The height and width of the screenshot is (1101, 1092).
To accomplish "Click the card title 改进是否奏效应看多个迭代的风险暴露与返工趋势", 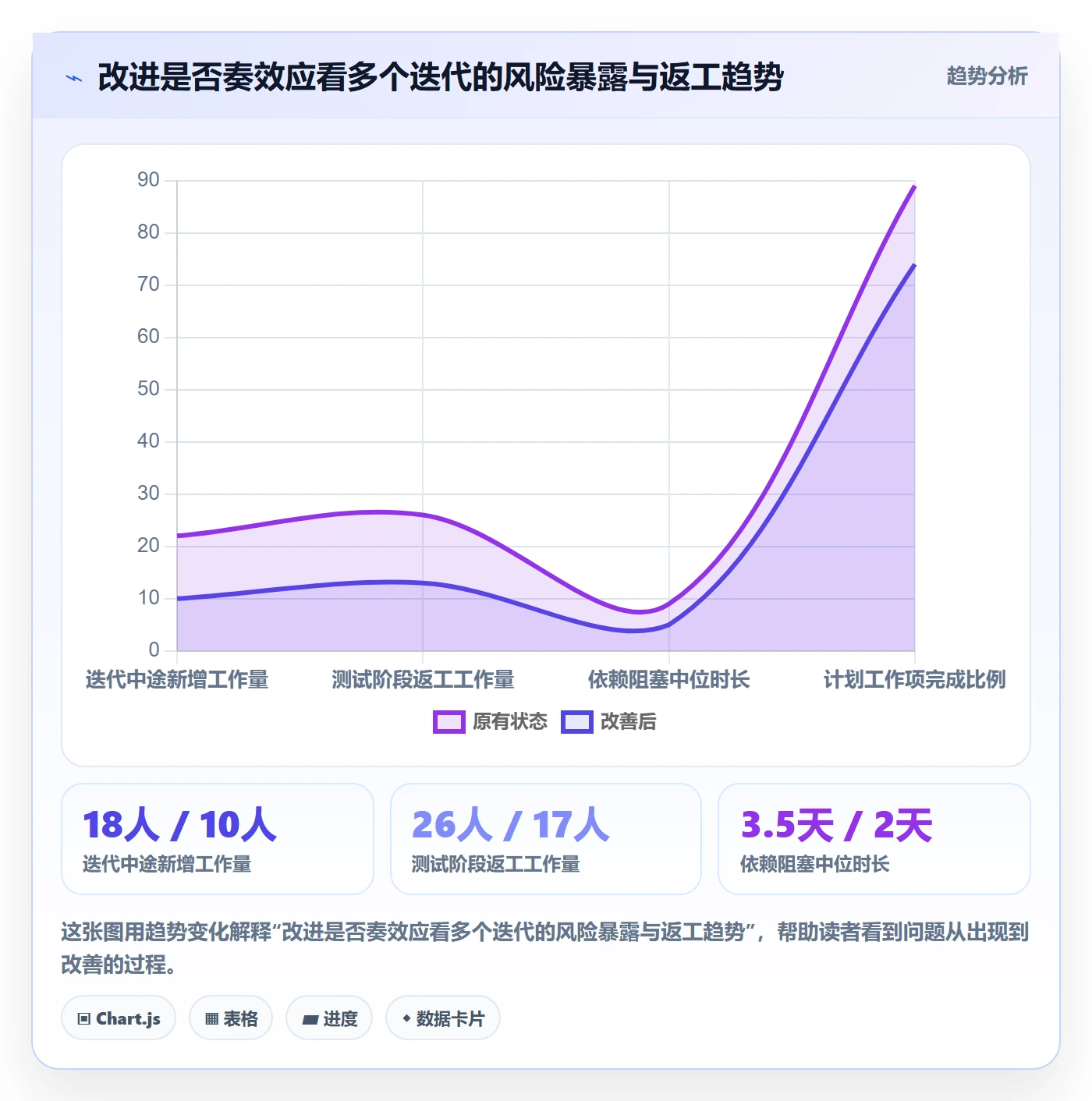I will tap(441, 77).
